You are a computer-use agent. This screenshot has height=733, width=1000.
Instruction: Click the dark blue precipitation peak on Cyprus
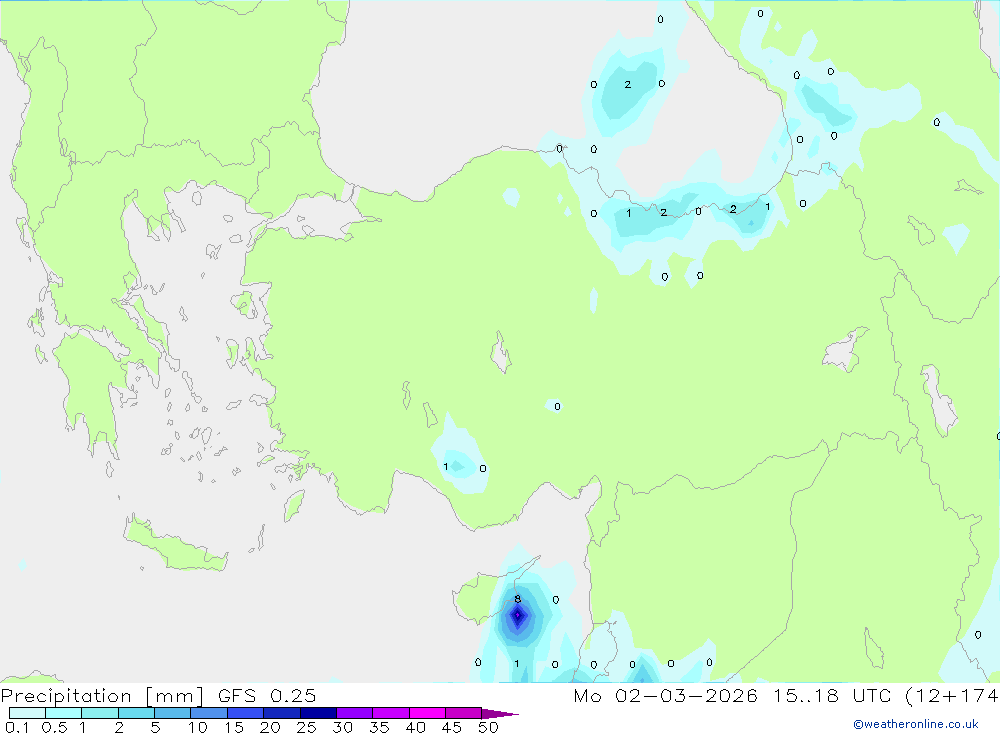(x=517, y=616)
